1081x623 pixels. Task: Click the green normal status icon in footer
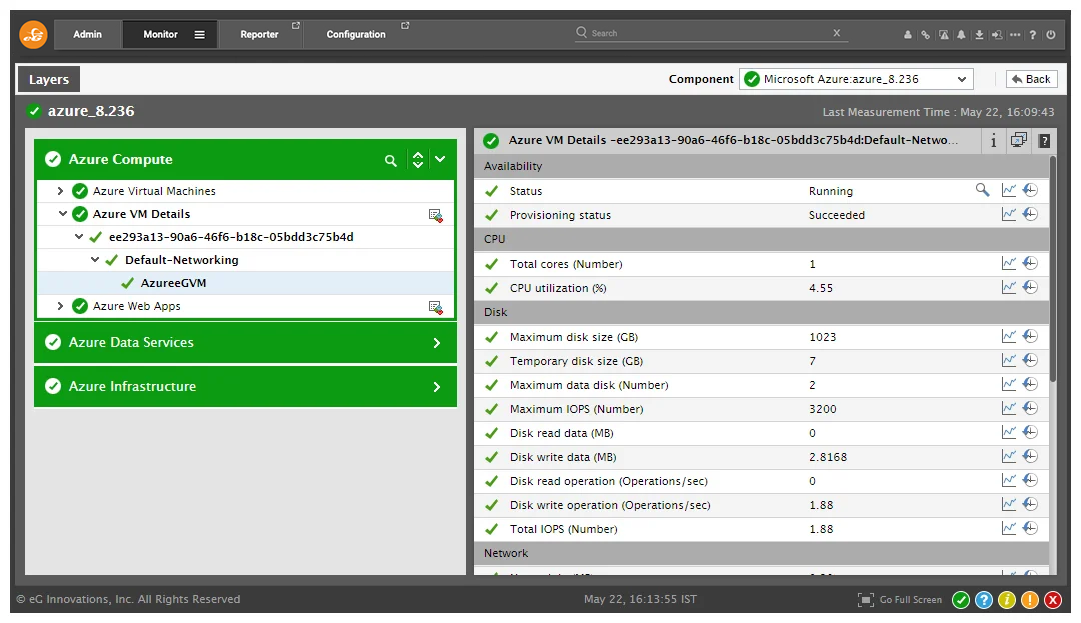[961, 600]
